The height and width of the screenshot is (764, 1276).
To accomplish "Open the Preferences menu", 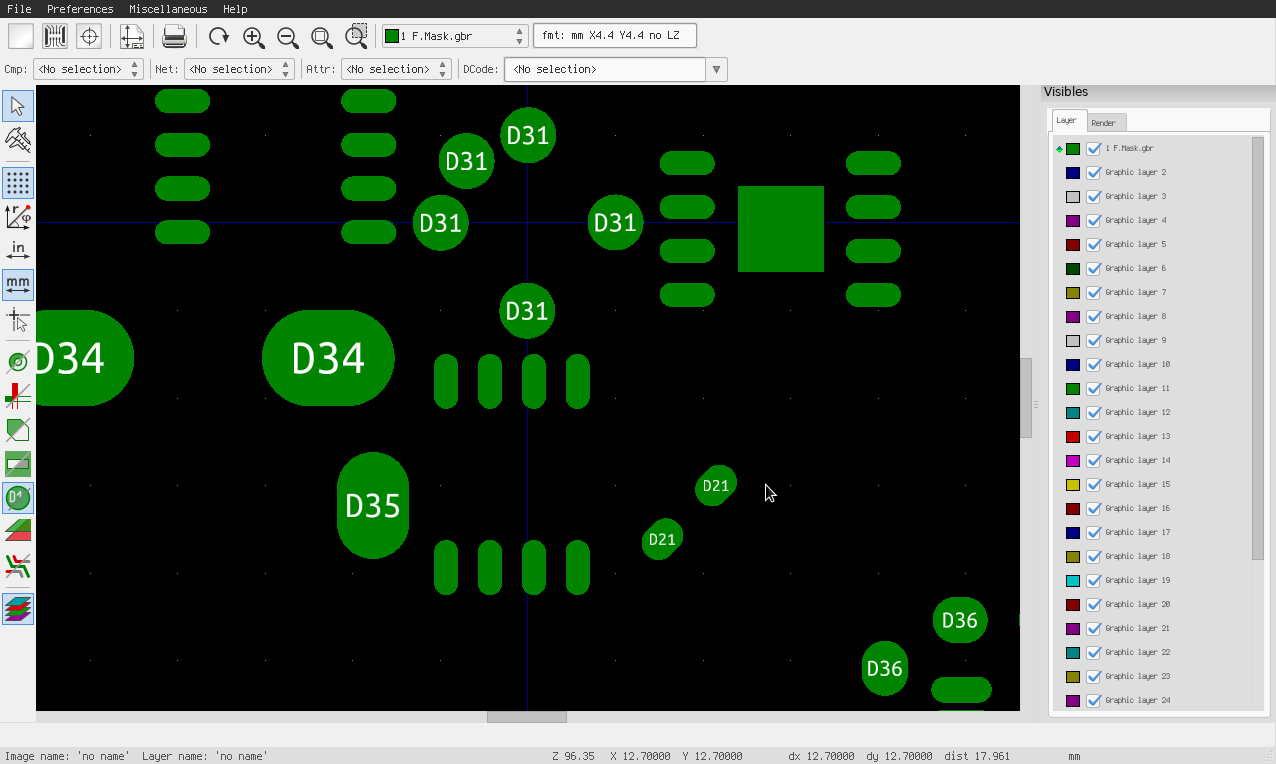I will coord(80,9).
